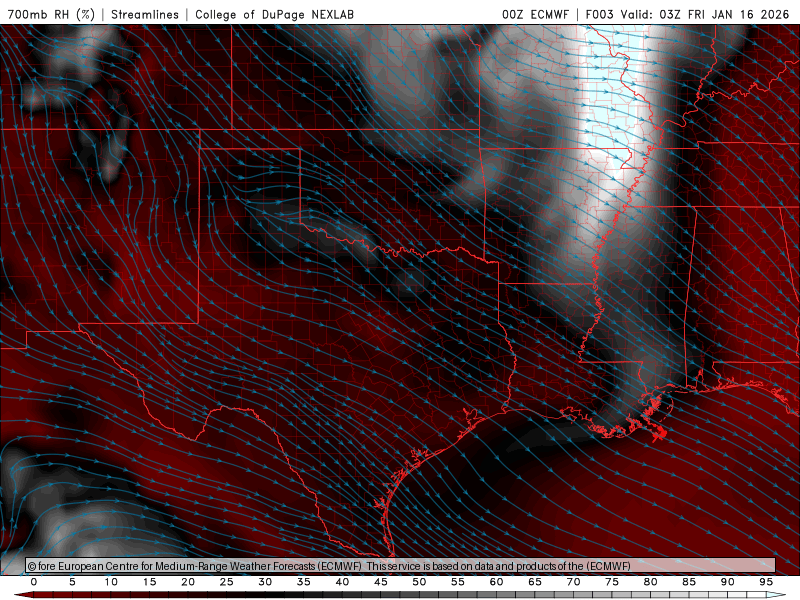
Task: Click the ECMWF copyright notice banner
Action: 401,566
